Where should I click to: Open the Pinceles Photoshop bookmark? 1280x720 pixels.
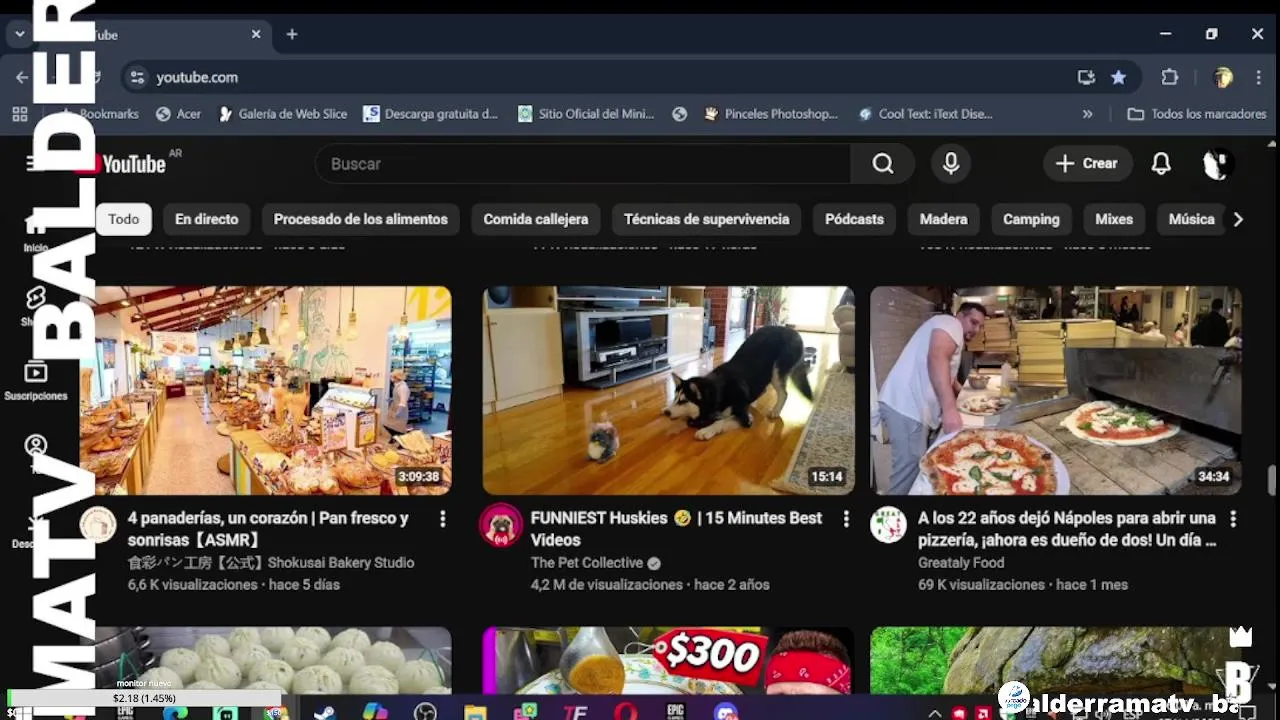click(770, 114)
